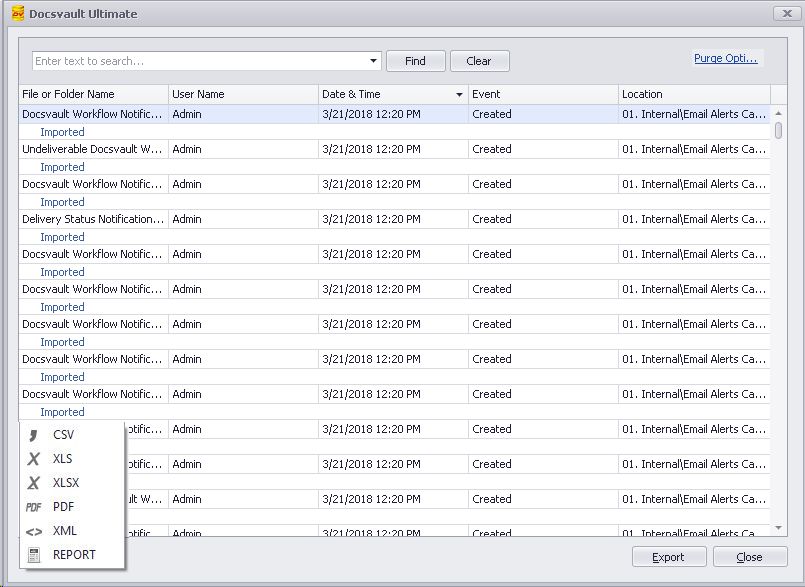Click the Export button
The image size is (805, 587).
pyautogui.click(x=669, y=557)
